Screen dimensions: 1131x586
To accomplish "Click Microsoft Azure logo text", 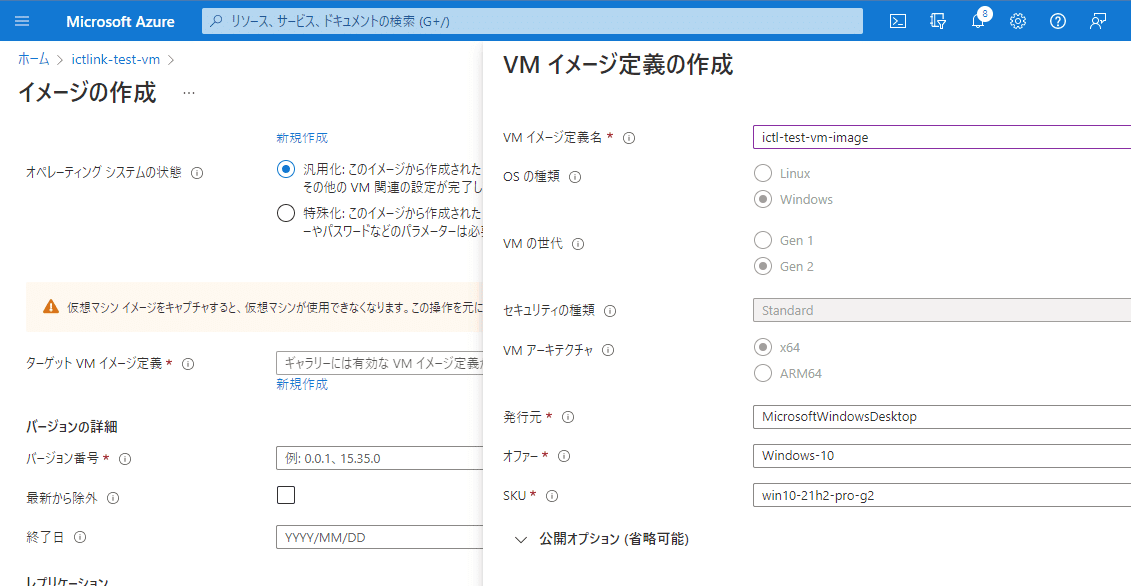I will point(120,21).
